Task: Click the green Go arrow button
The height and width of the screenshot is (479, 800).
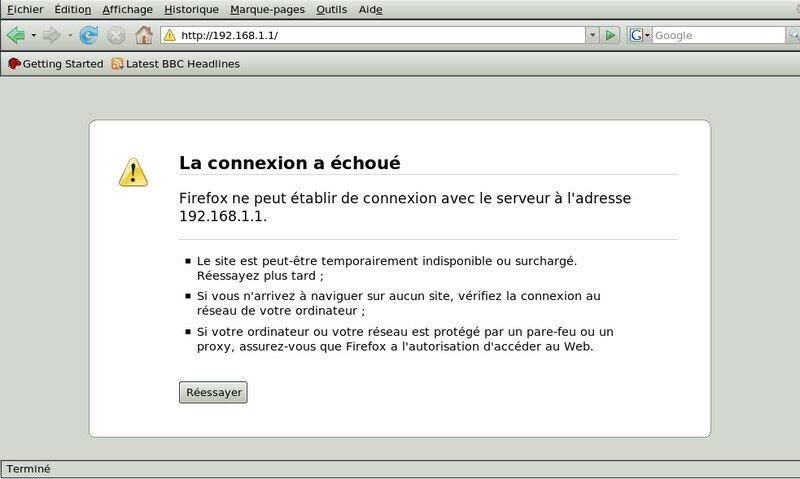Action: (x=610, y=35)
